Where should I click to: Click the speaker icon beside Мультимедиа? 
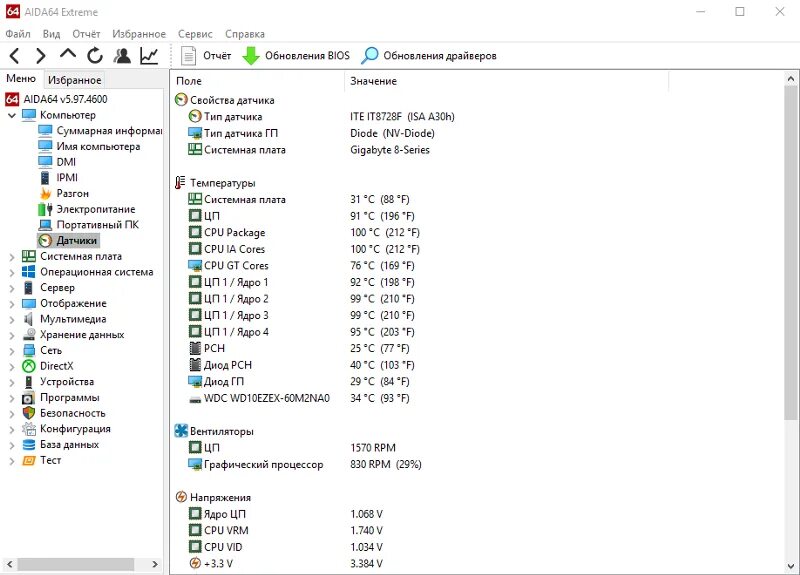pyautogui.click(x=29, y=319)
